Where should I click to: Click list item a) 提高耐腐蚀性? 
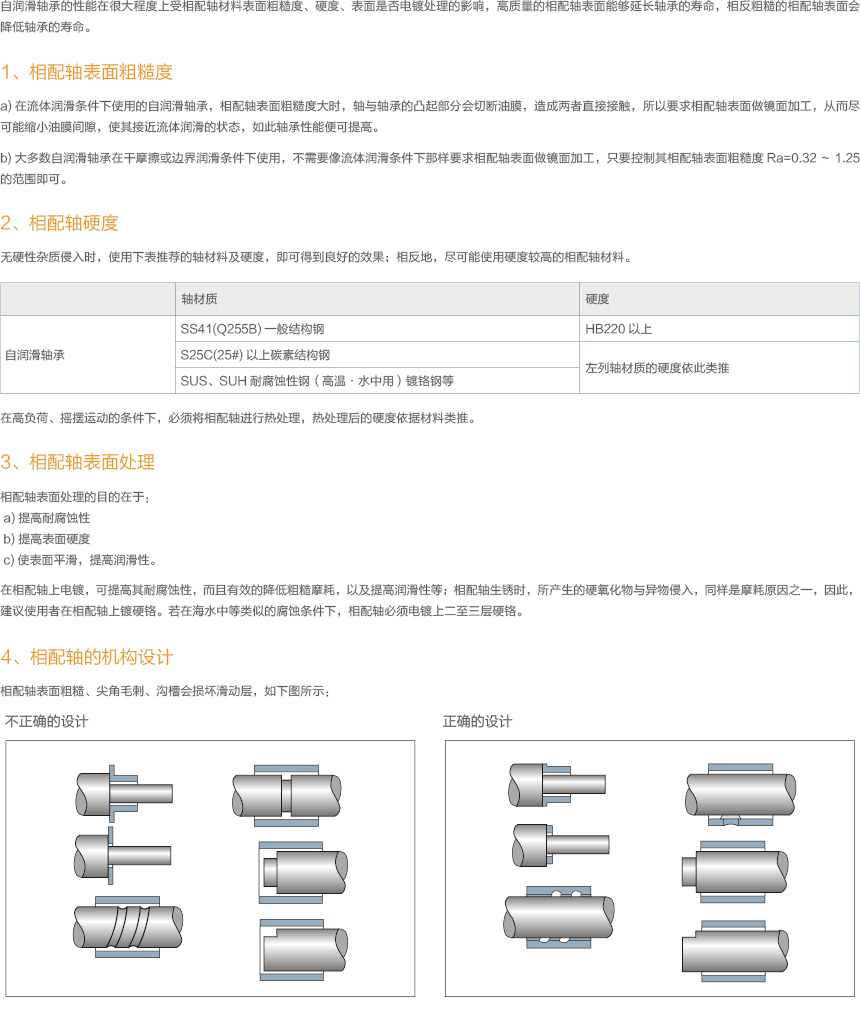click(46, 518)
